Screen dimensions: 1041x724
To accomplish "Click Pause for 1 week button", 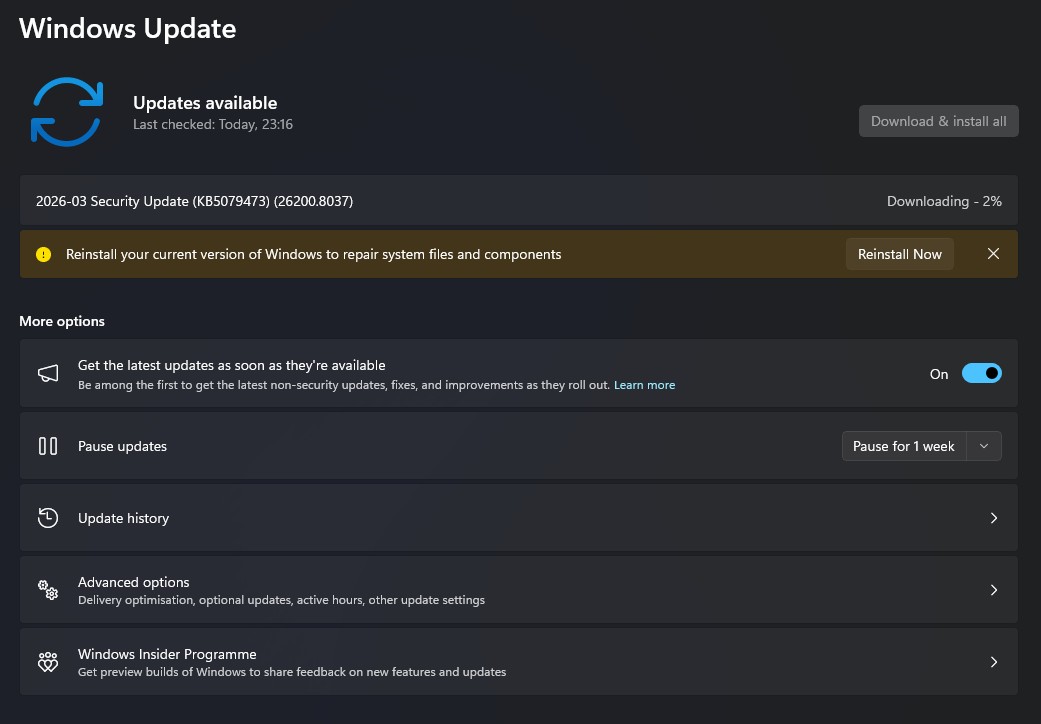I will point(904,446).
